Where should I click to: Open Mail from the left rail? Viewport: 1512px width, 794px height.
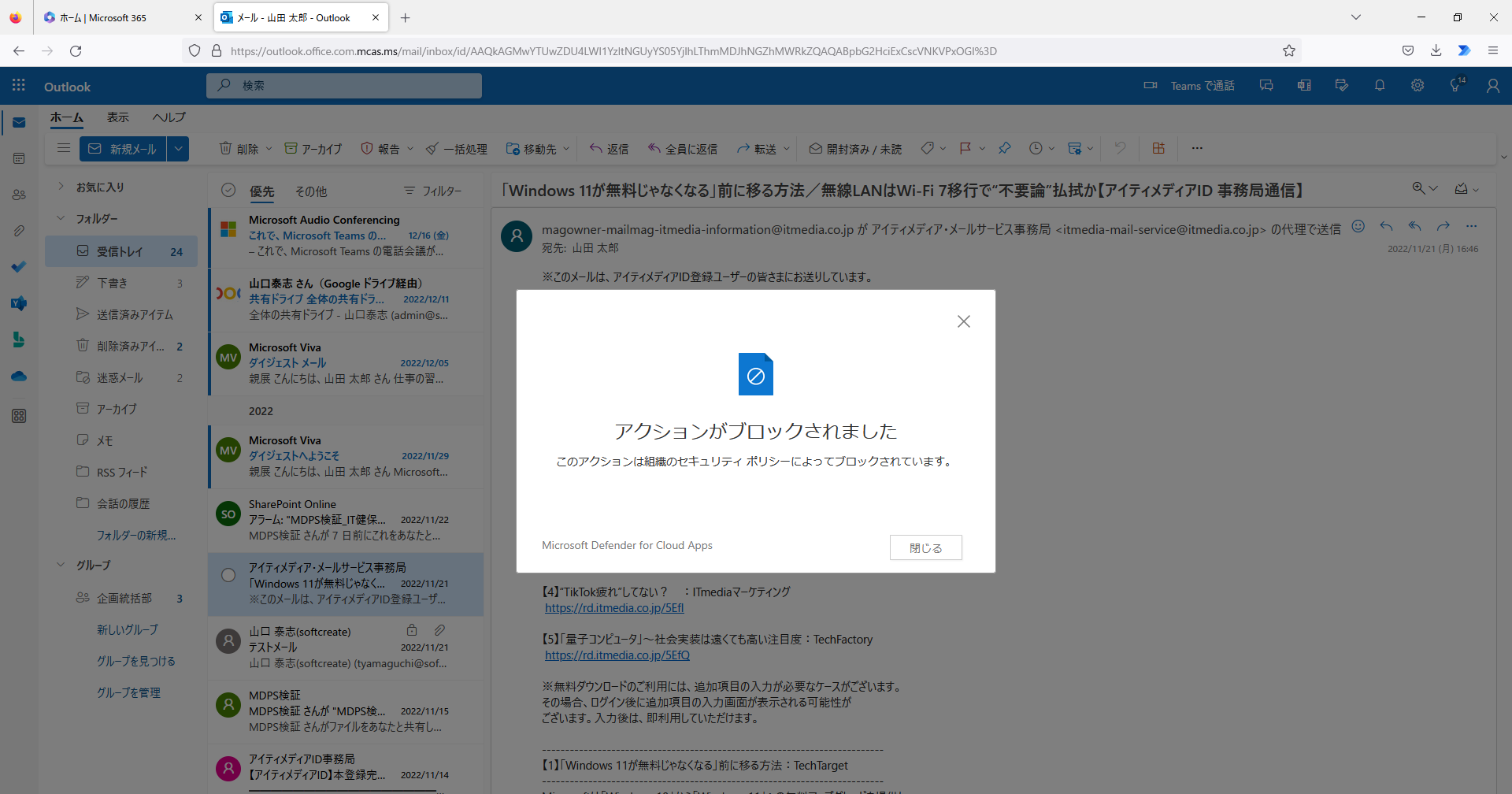(x=19, y=123)
